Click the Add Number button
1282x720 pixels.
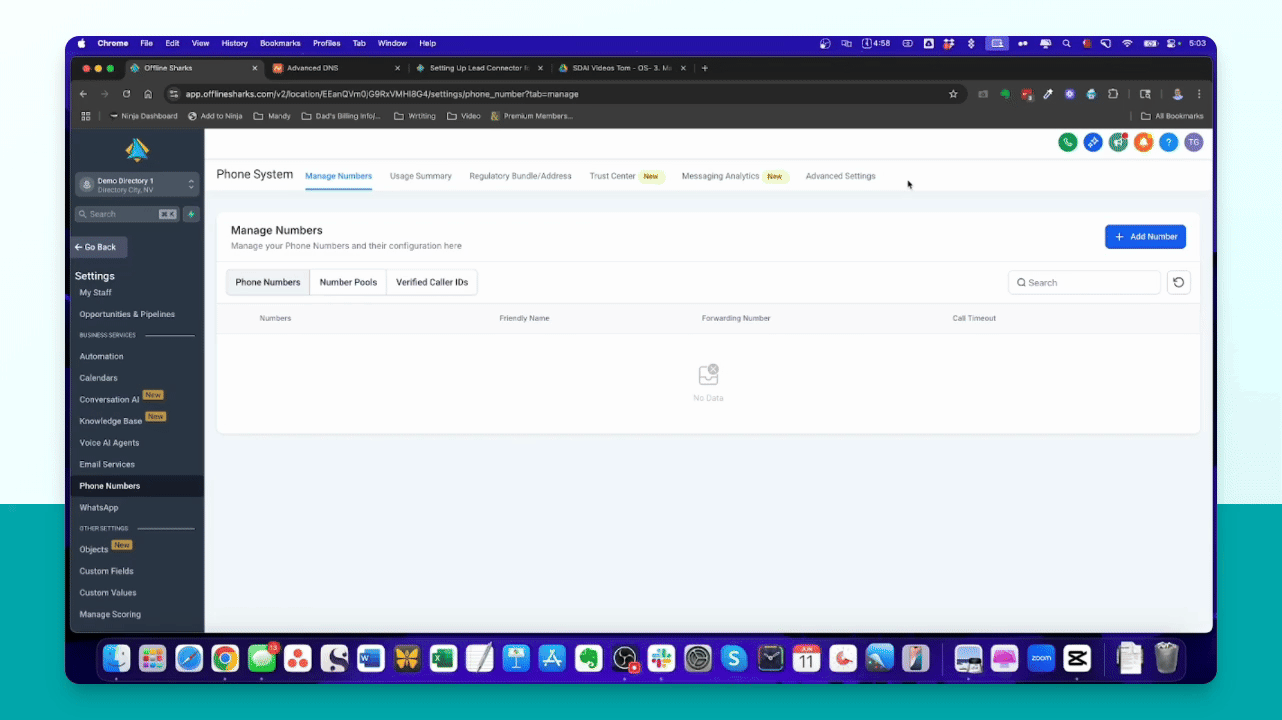tap(1145, 237)
